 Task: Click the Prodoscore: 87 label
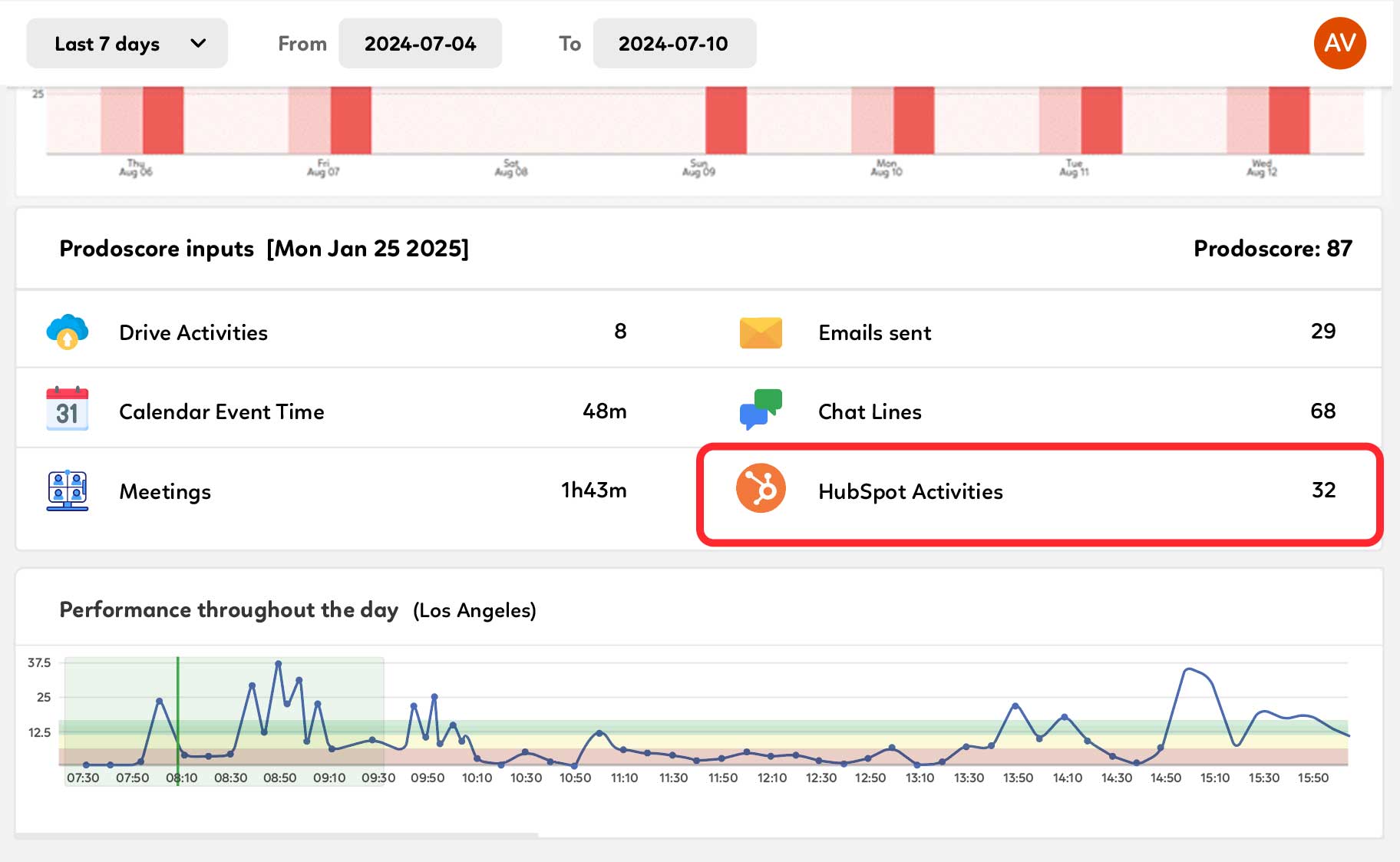coord(1272,249)
